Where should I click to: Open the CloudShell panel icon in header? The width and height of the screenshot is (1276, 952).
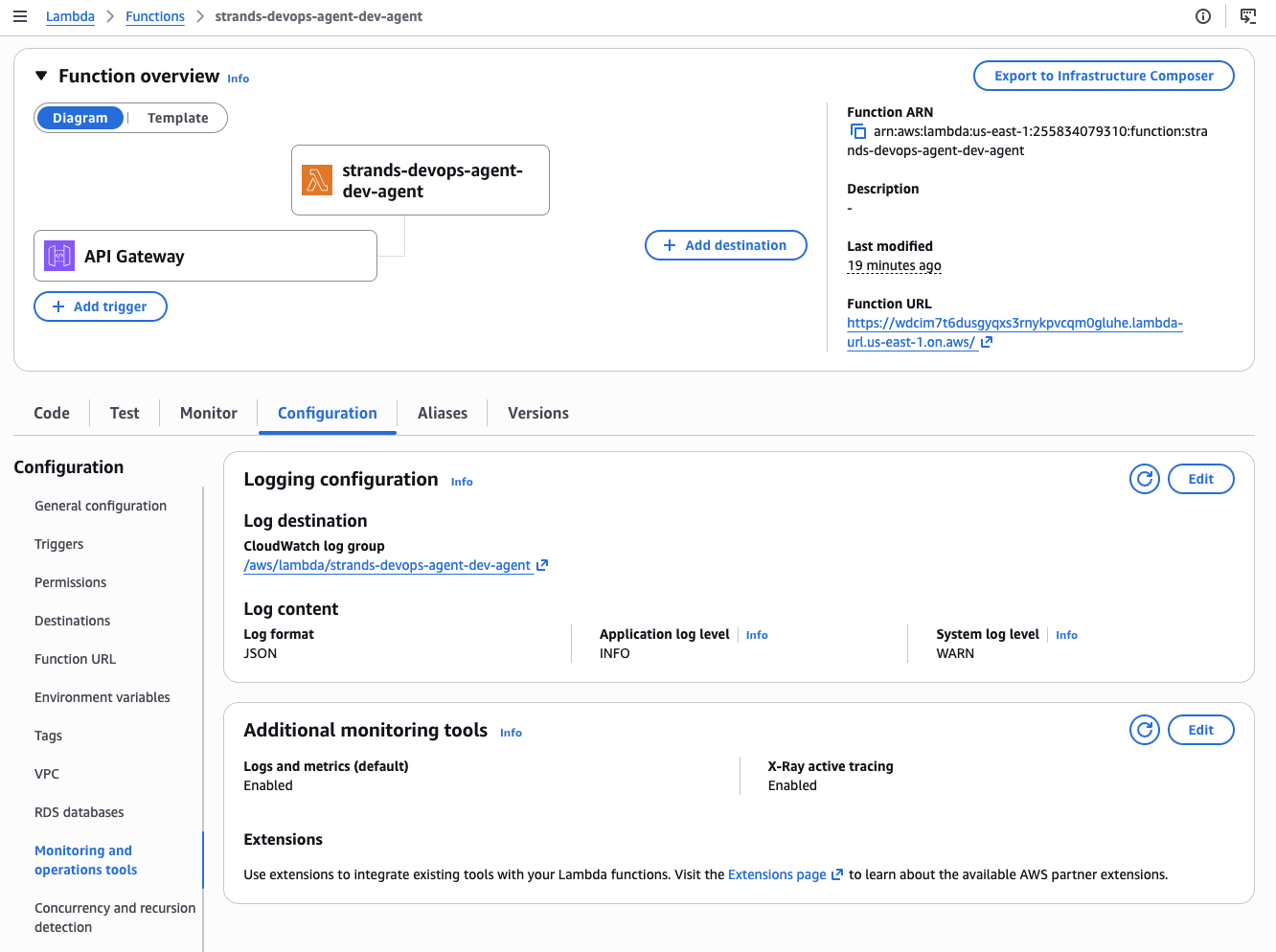tap(1248, 16)
